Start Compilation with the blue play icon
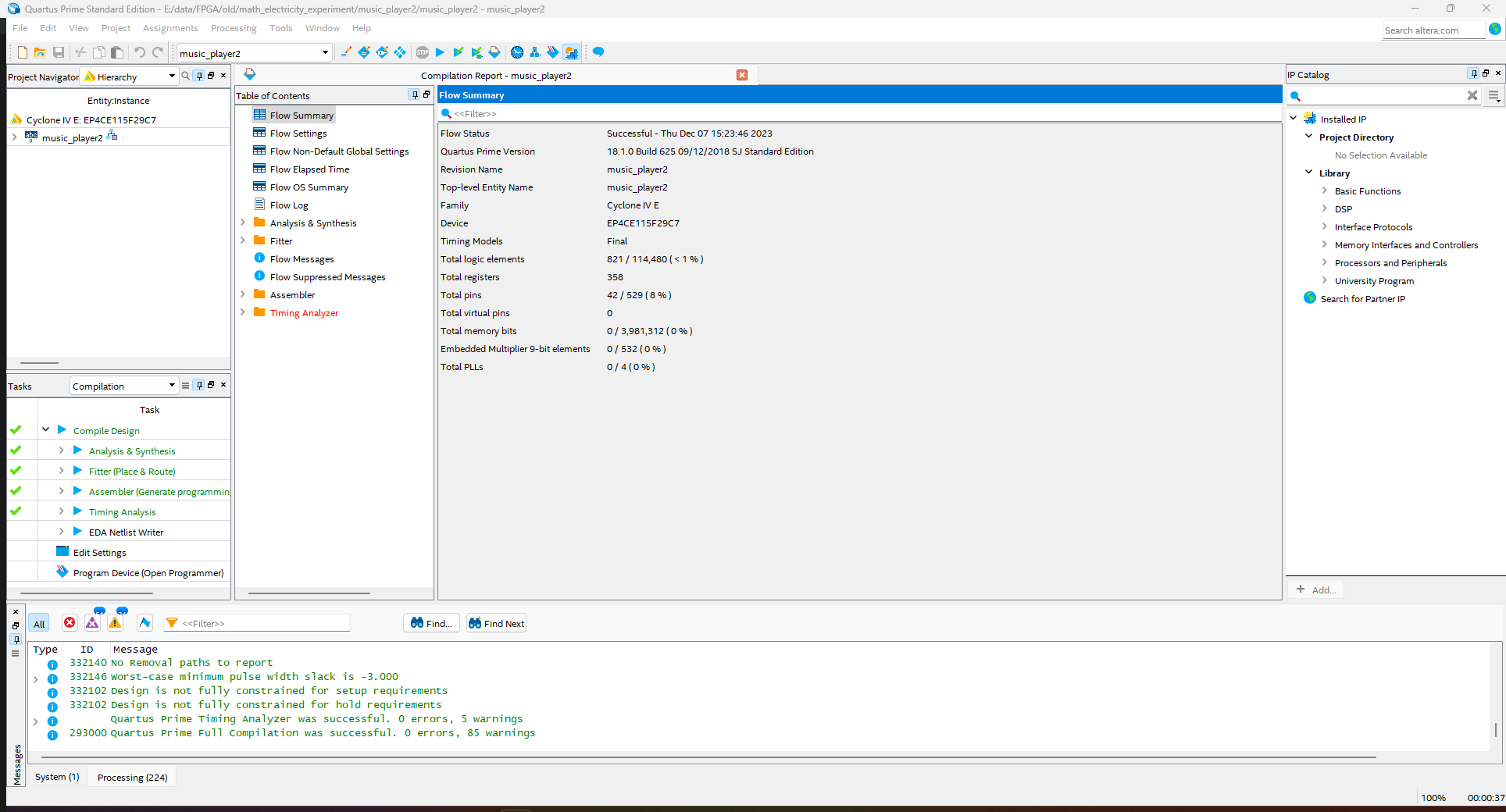Image resolution: width=1506 pixels, height=812 pixels. [440, 52]
